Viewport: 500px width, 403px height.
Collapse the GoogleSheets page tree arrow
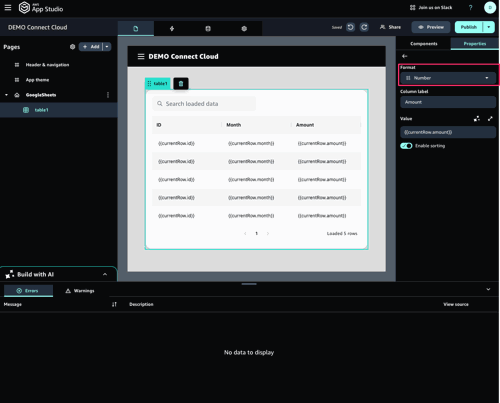[6, 95]
